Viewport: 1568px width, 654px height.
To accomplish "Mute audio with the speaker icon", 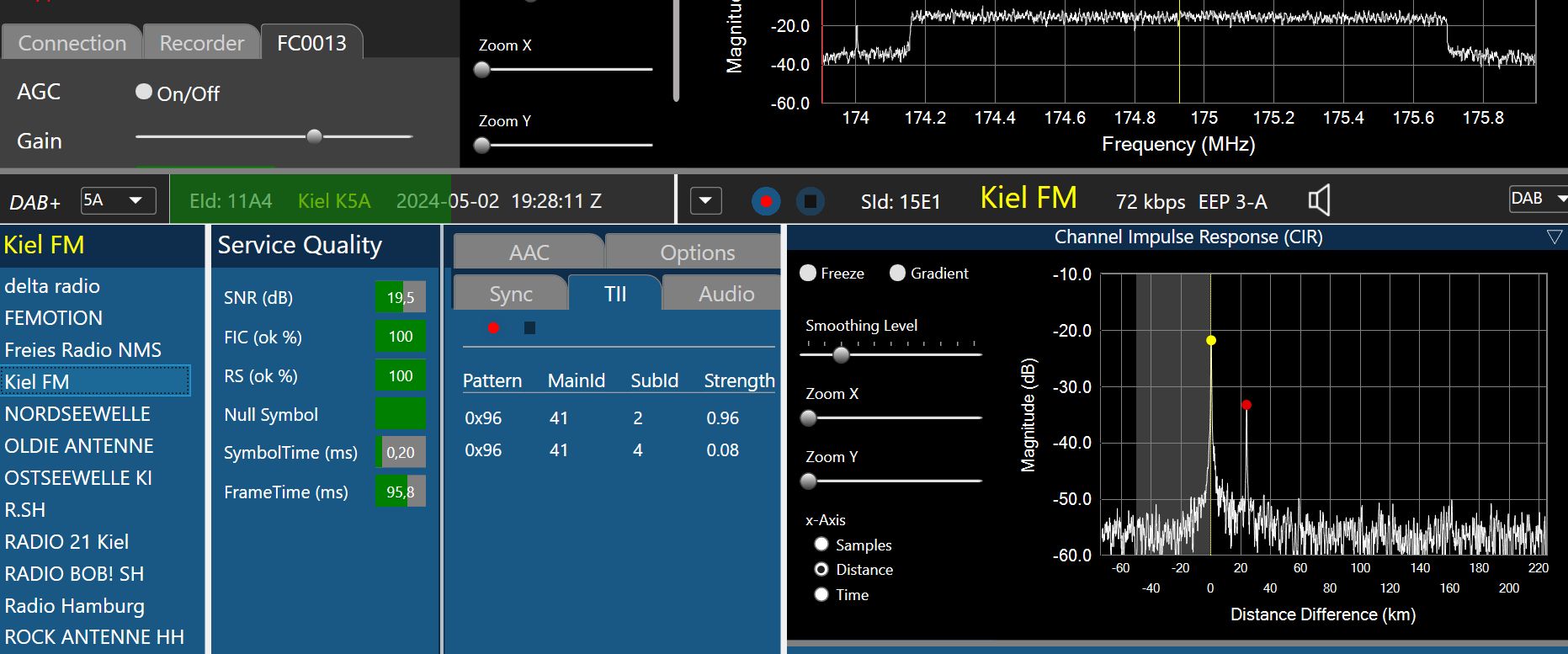I will [1319, 200].
